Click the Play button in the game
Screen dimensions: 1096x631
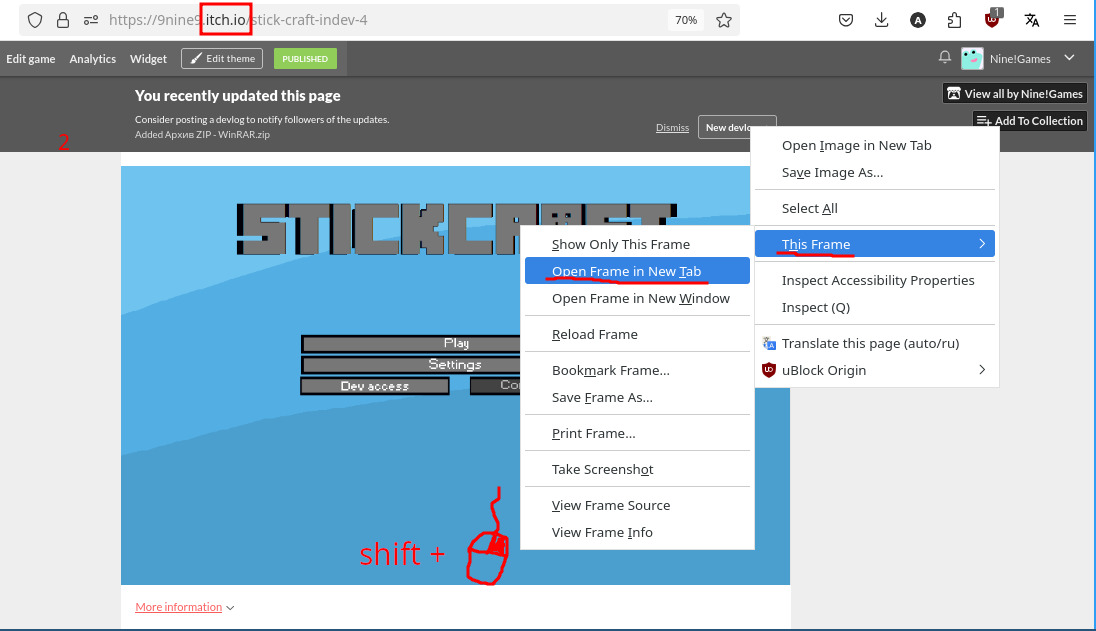411,343
